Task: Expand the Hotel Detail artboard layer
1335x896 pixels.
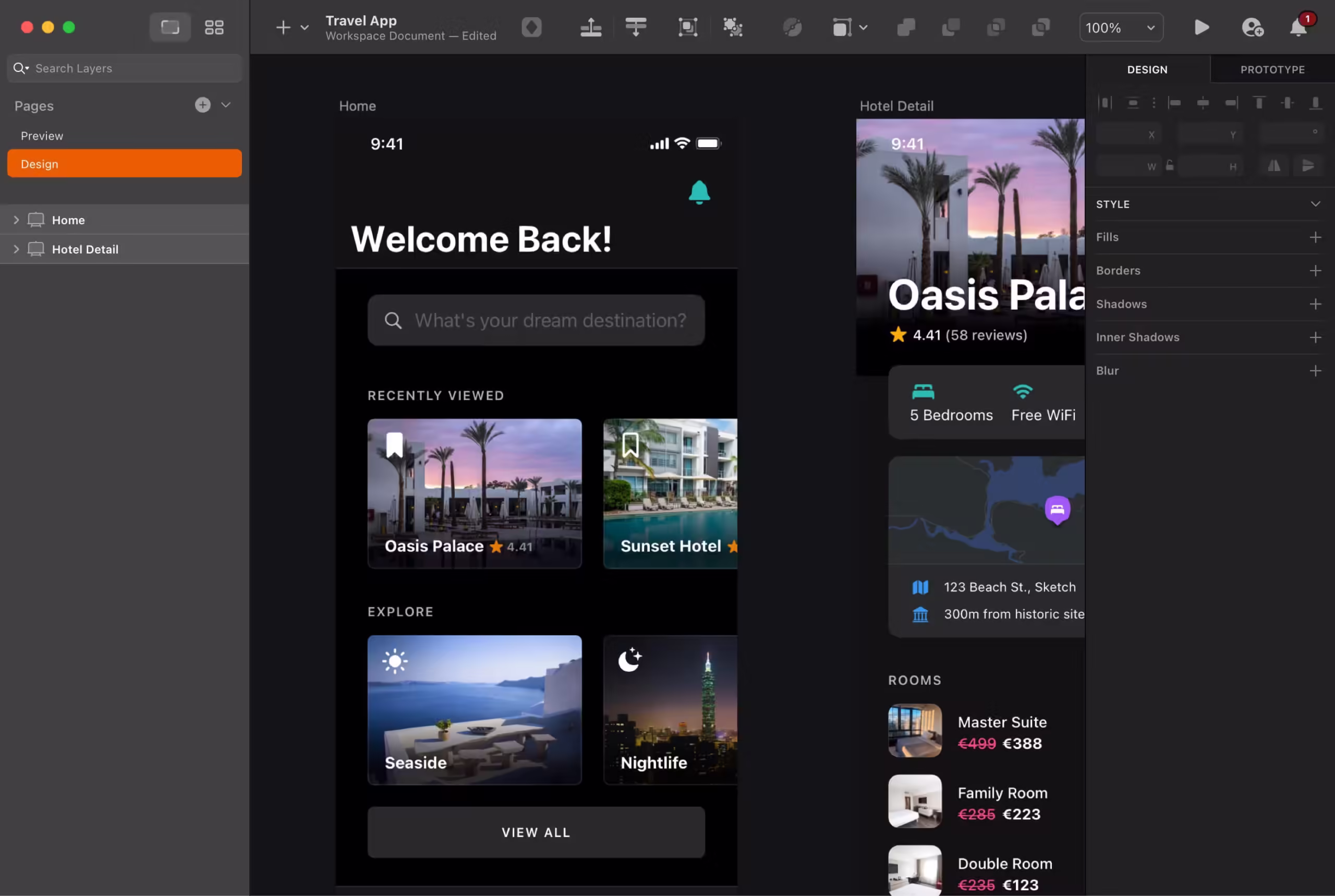Action: coord(16,249)
